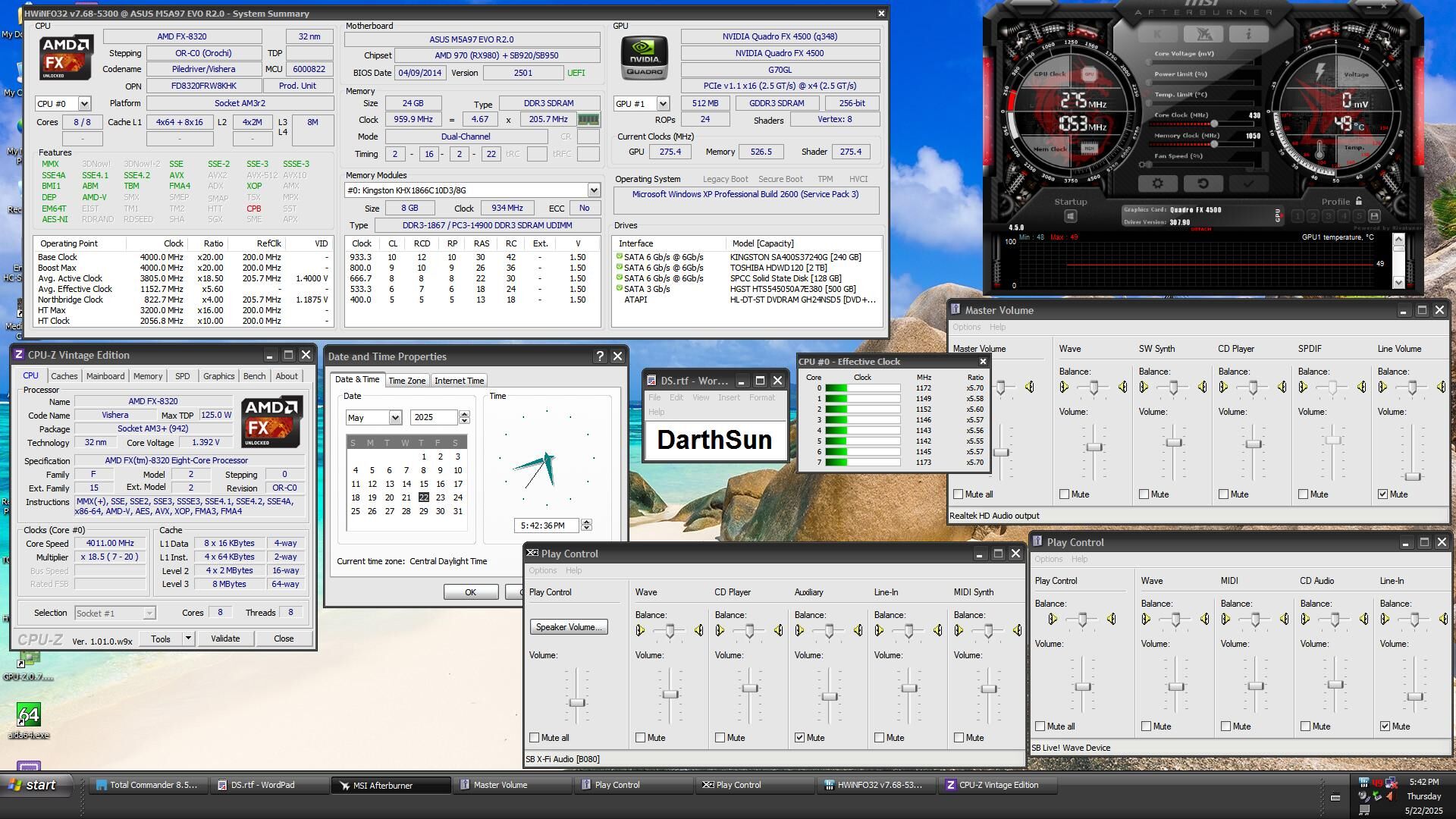
Task: Open disabled Socket #1 selection dropdown
Action: click(149, 613)
